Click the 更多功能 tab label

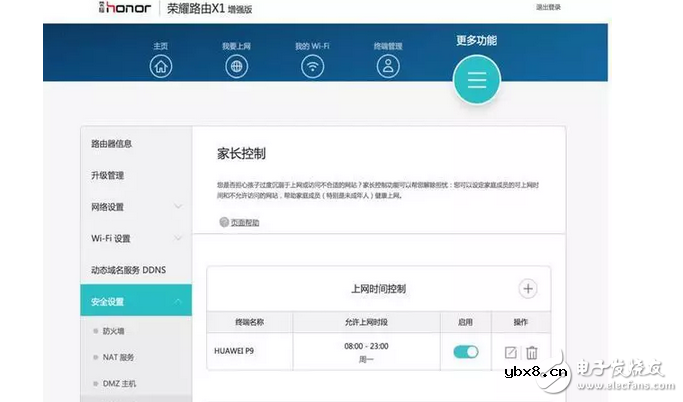coord(477,41)
